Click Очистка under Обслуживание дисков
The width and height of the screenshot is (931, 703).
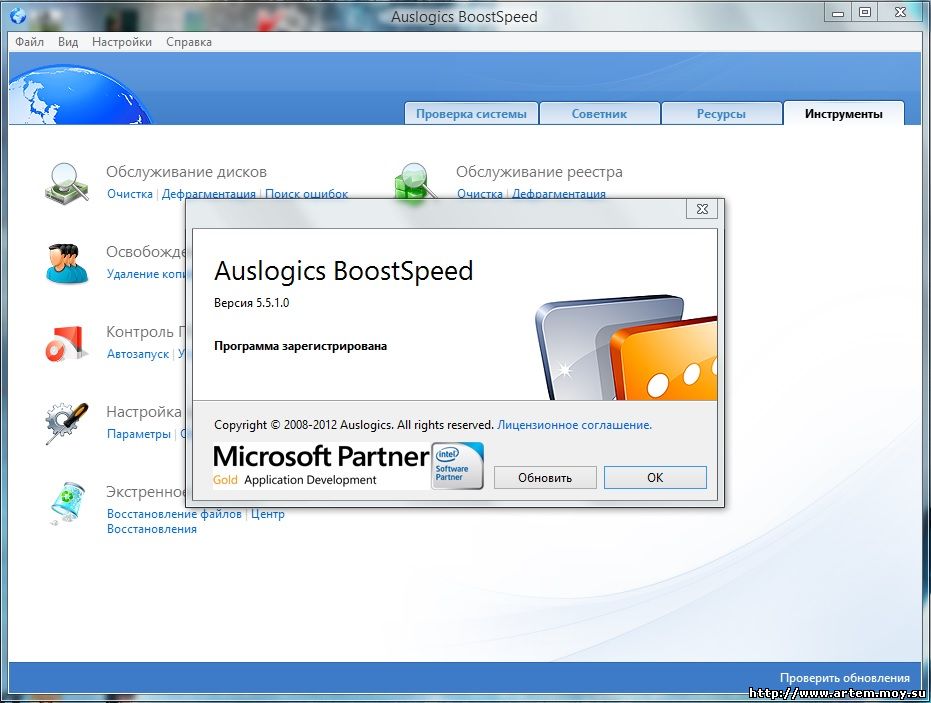(129, 194)
